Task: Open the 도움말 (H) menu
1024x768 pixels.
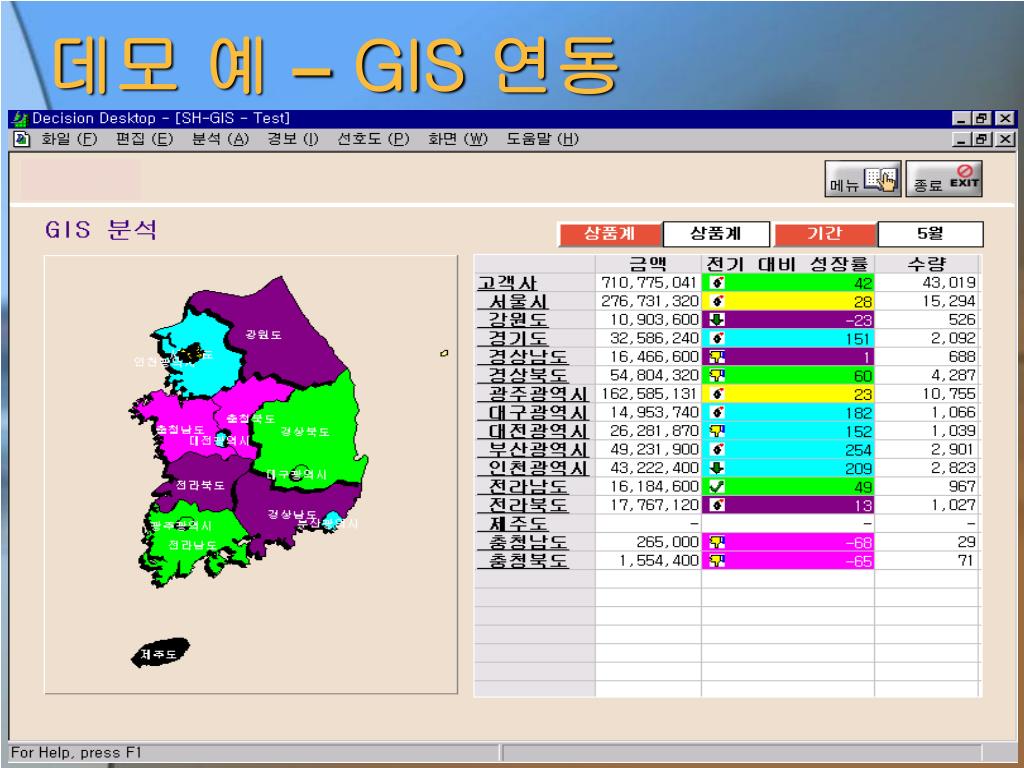Action: 543,139
